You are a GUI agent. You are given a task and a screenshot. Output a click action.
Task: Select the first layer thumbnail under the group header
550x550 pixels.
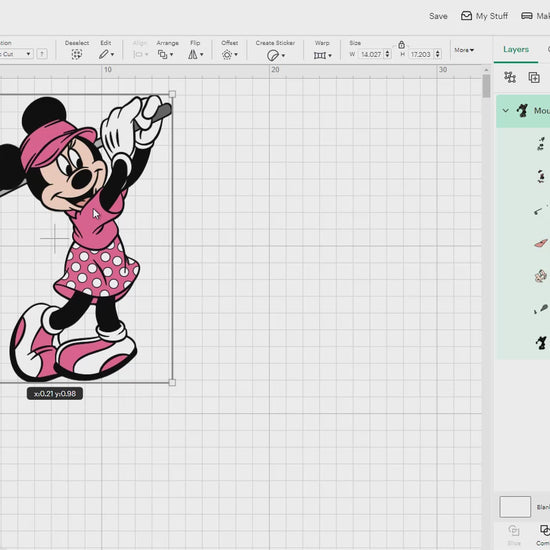point(541,143)
